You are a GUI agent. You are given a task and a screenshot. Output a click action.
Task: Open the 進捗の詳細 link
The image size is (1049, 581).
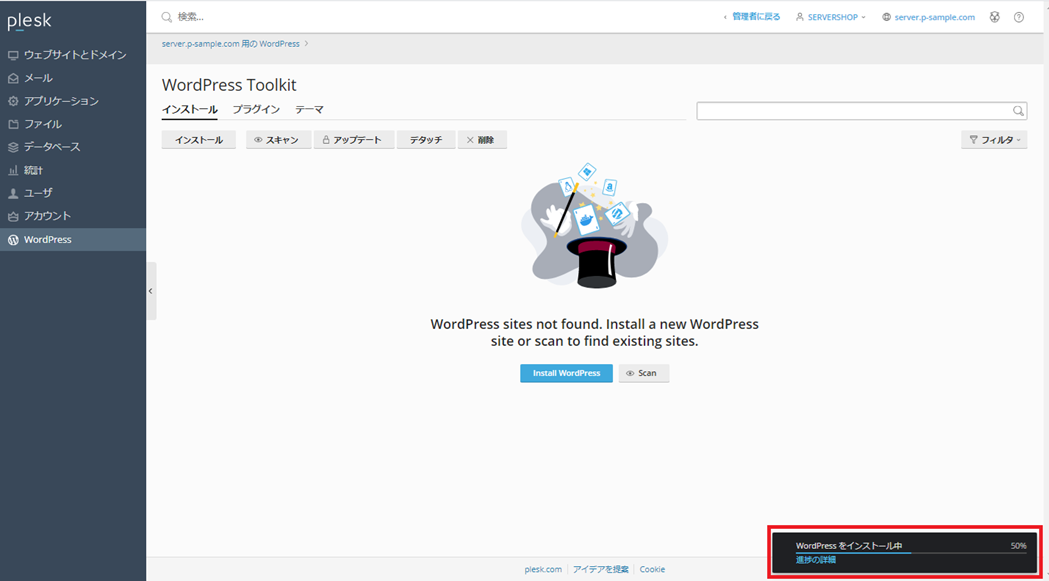click(815, 560)
